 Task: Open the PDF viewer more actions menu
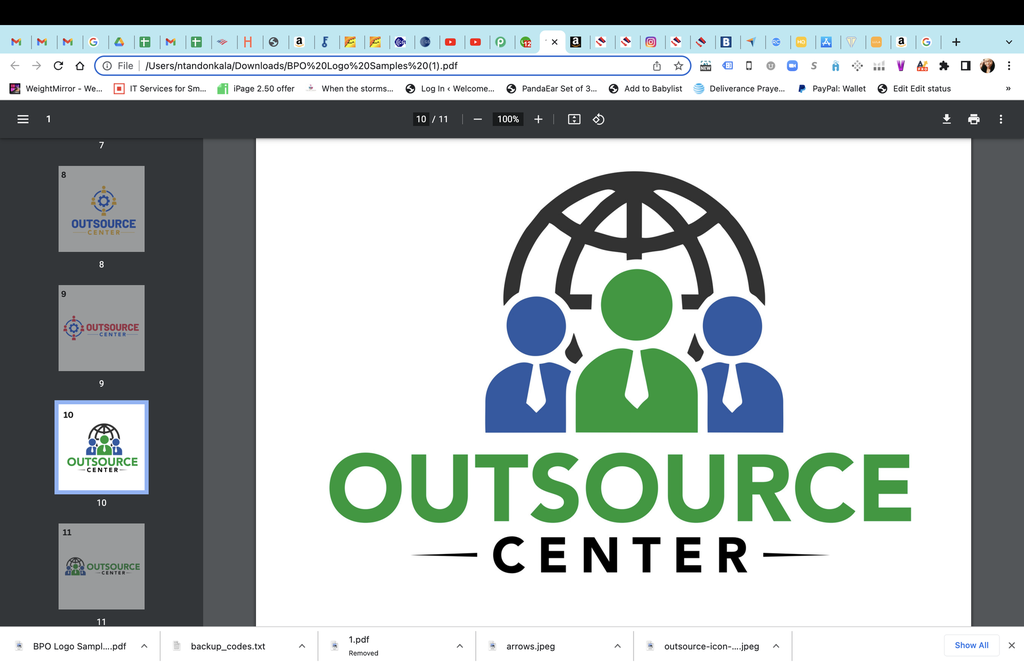[x=1001, y=119]
